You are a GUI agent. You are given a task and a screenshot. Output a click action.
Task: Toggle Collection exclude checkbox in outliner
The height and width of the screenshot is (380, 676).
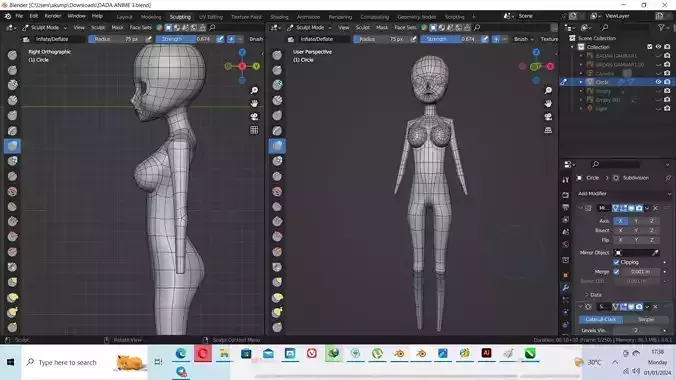650,47
